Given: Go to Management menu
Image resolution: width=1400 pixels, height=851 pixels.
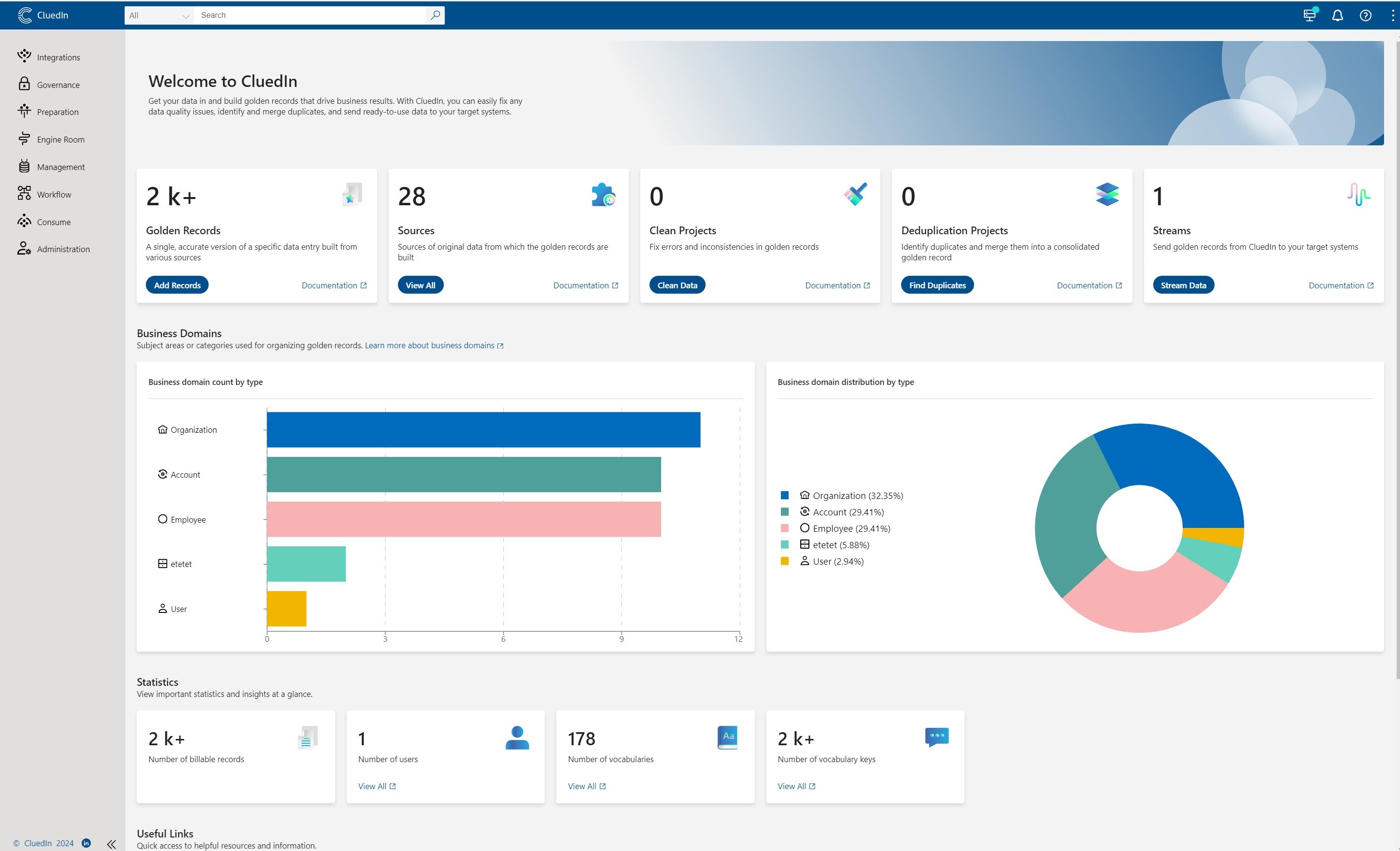Looking at the screenshot, I should [61, 167].
